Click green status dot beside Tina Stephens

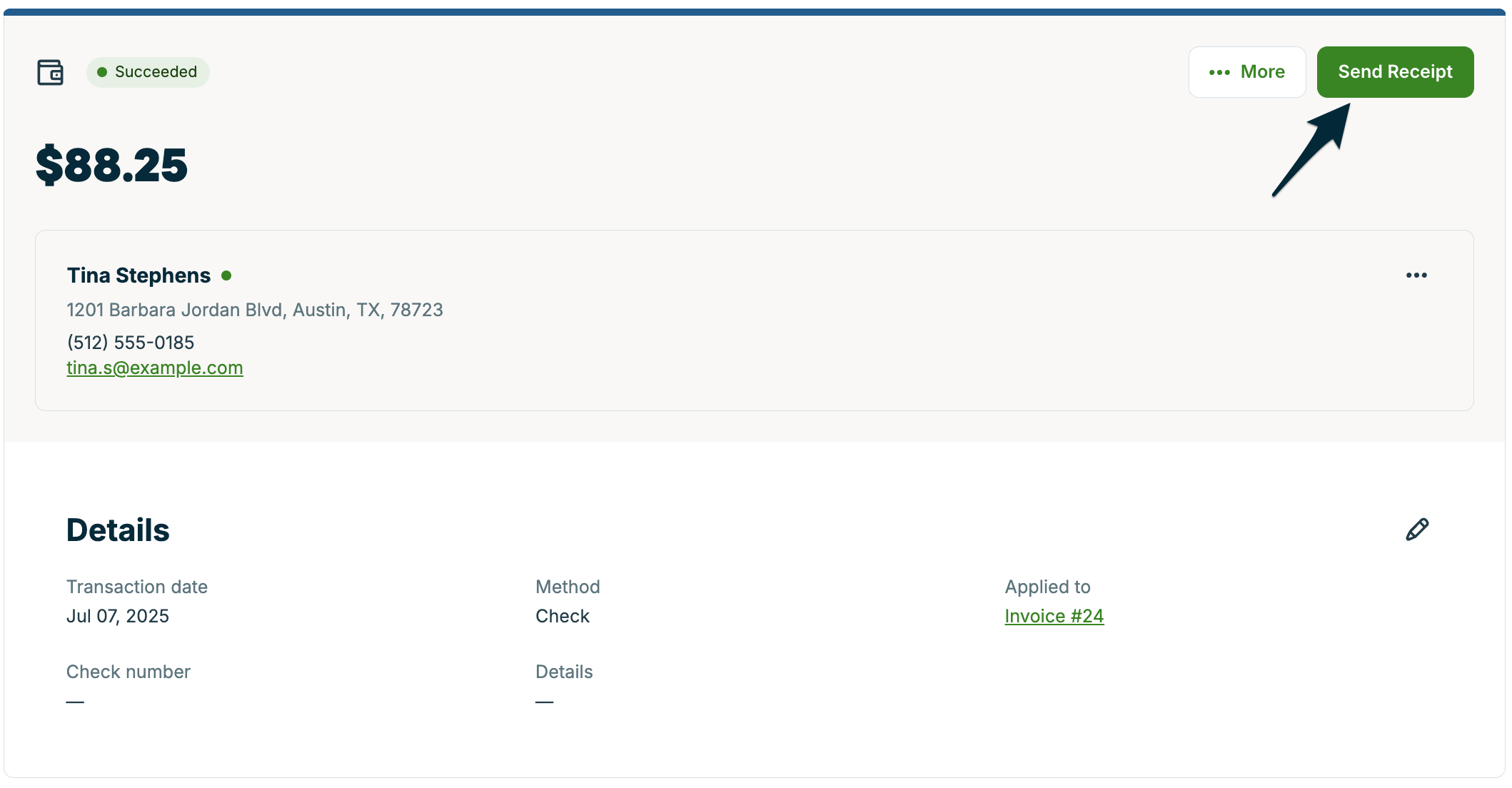(226, 276)
